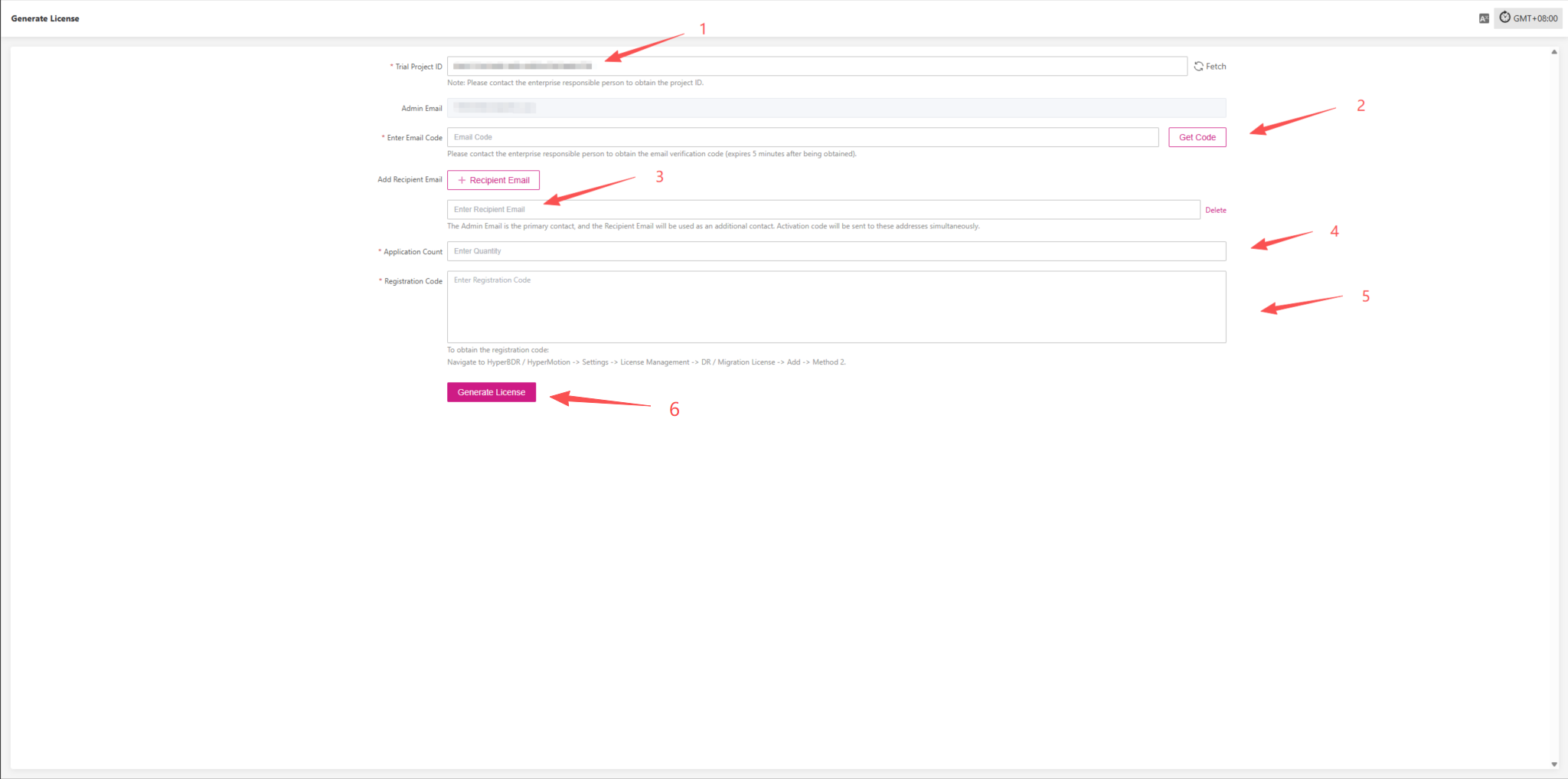Click the language translation icon
Viewport: 1568px width, 779px height.
point(1484,18)
